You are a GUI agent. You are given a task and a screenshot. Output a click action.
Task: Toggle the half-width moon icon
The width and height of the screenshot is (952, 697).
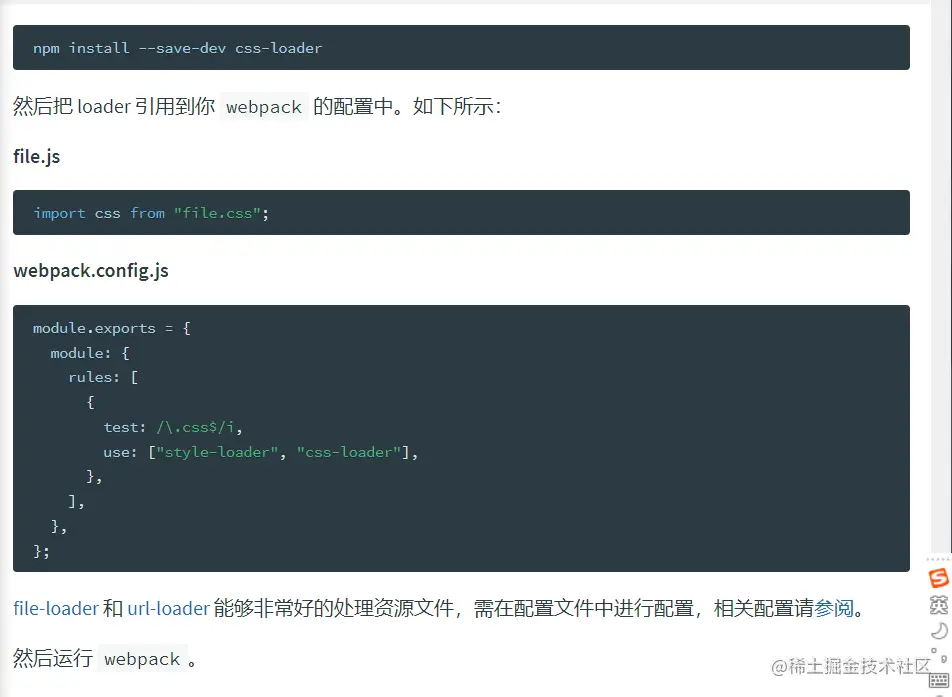click(938, 630)
